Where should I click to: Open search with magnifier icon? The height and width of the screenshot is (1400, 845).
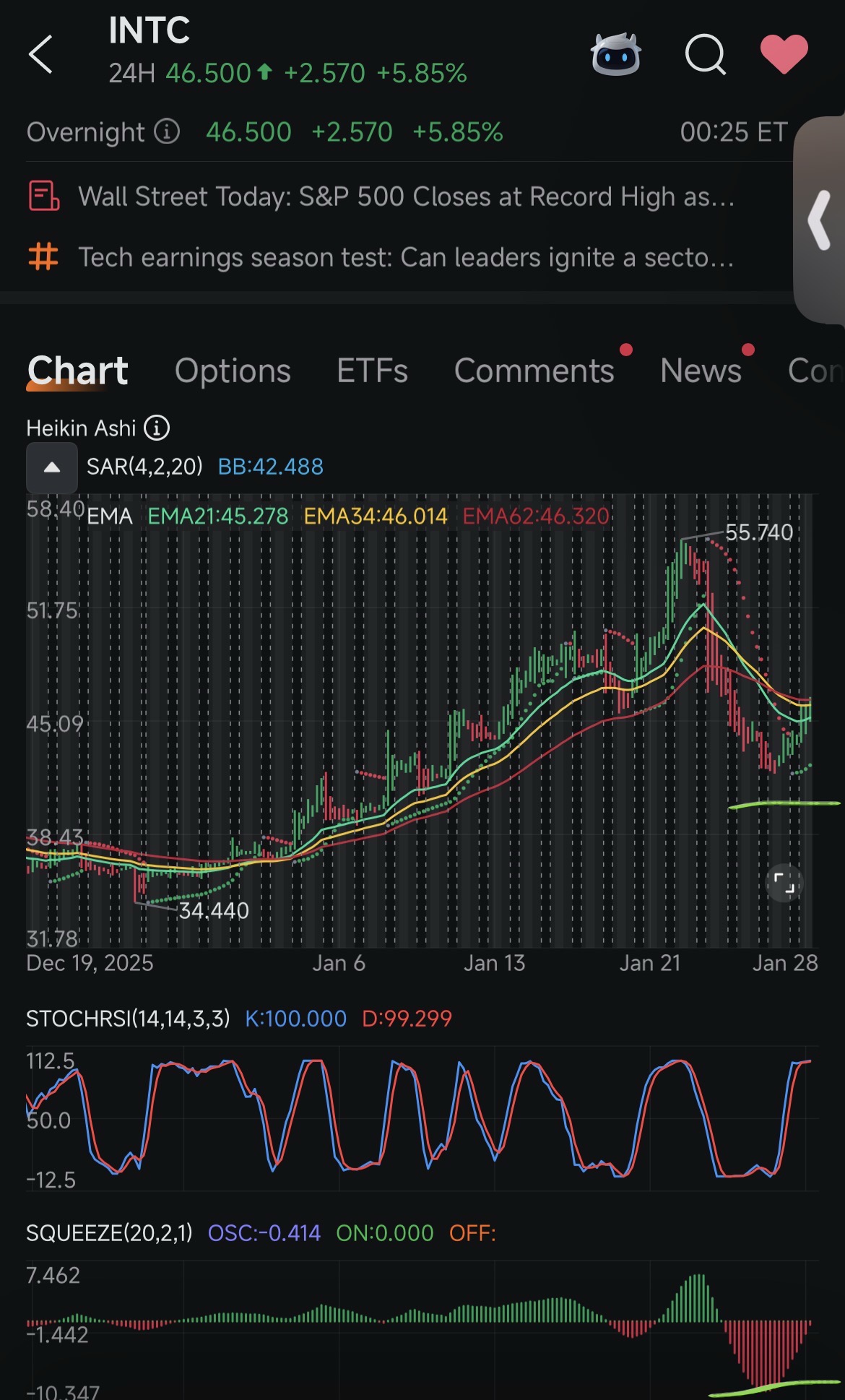705,54
